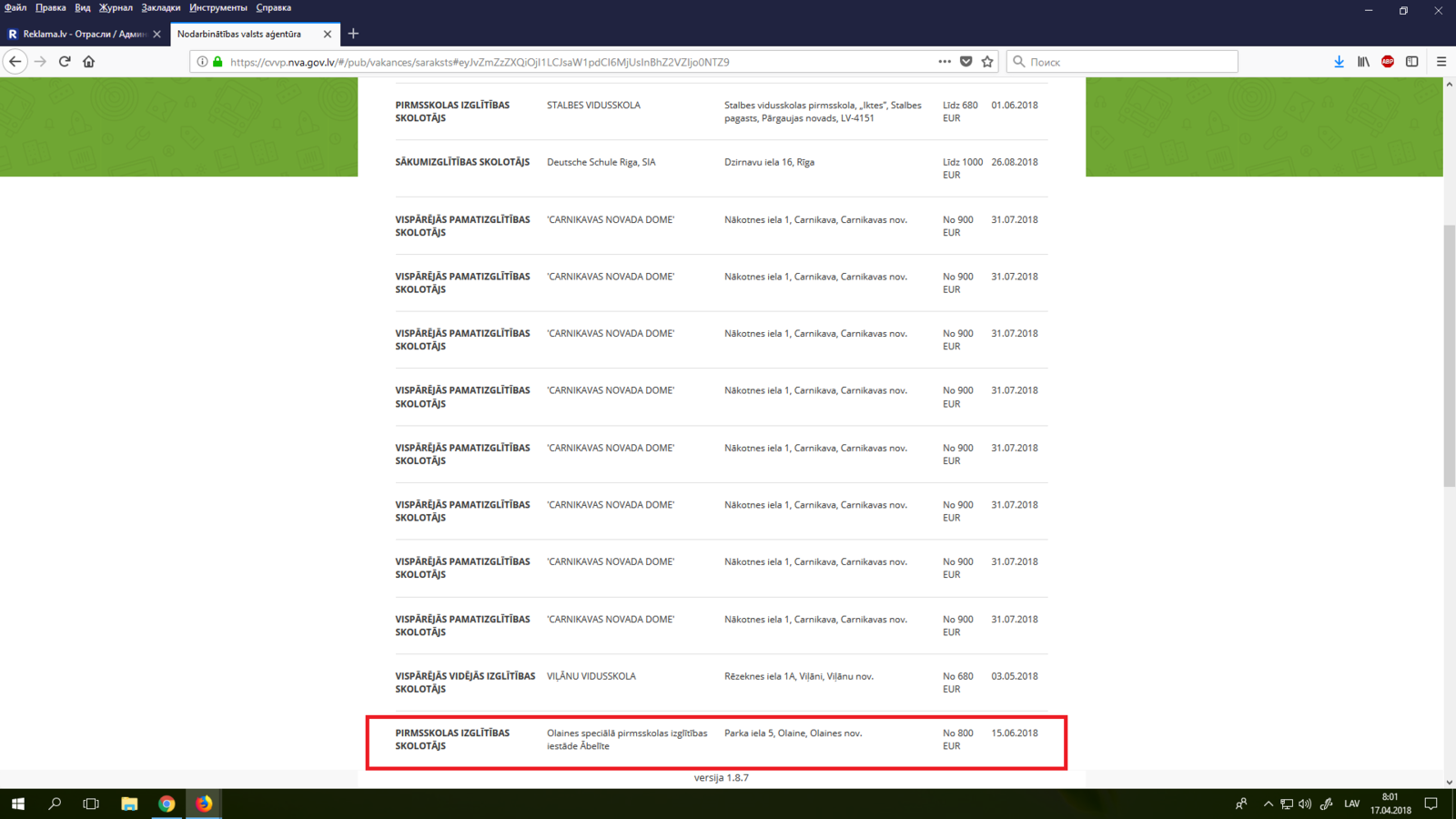Open page actions three-dots menu
The image size is (1456, 819).
(945, 62)
